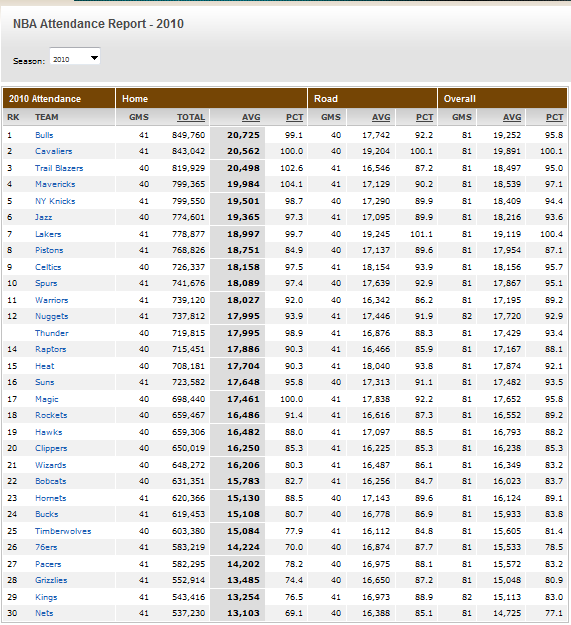Screen dimensions: 571x625
Task: Select Celtics overall average 18,156
Action: (x=507, y=267)
